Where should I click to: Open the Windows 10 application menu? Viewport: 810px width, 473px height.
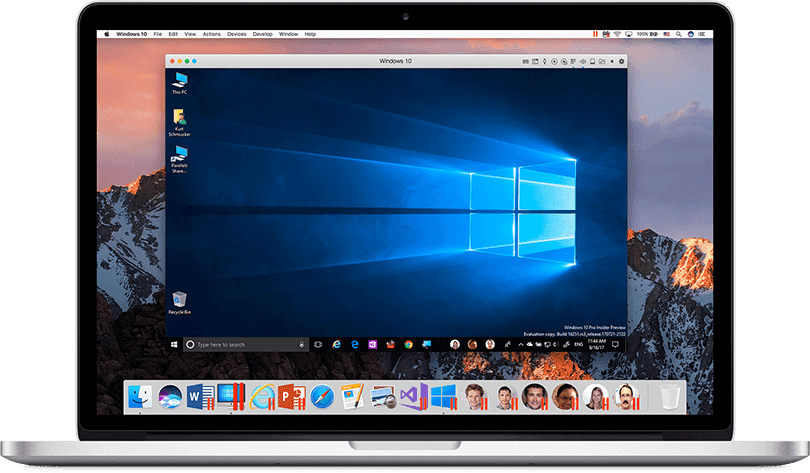(x=131, y=34)
